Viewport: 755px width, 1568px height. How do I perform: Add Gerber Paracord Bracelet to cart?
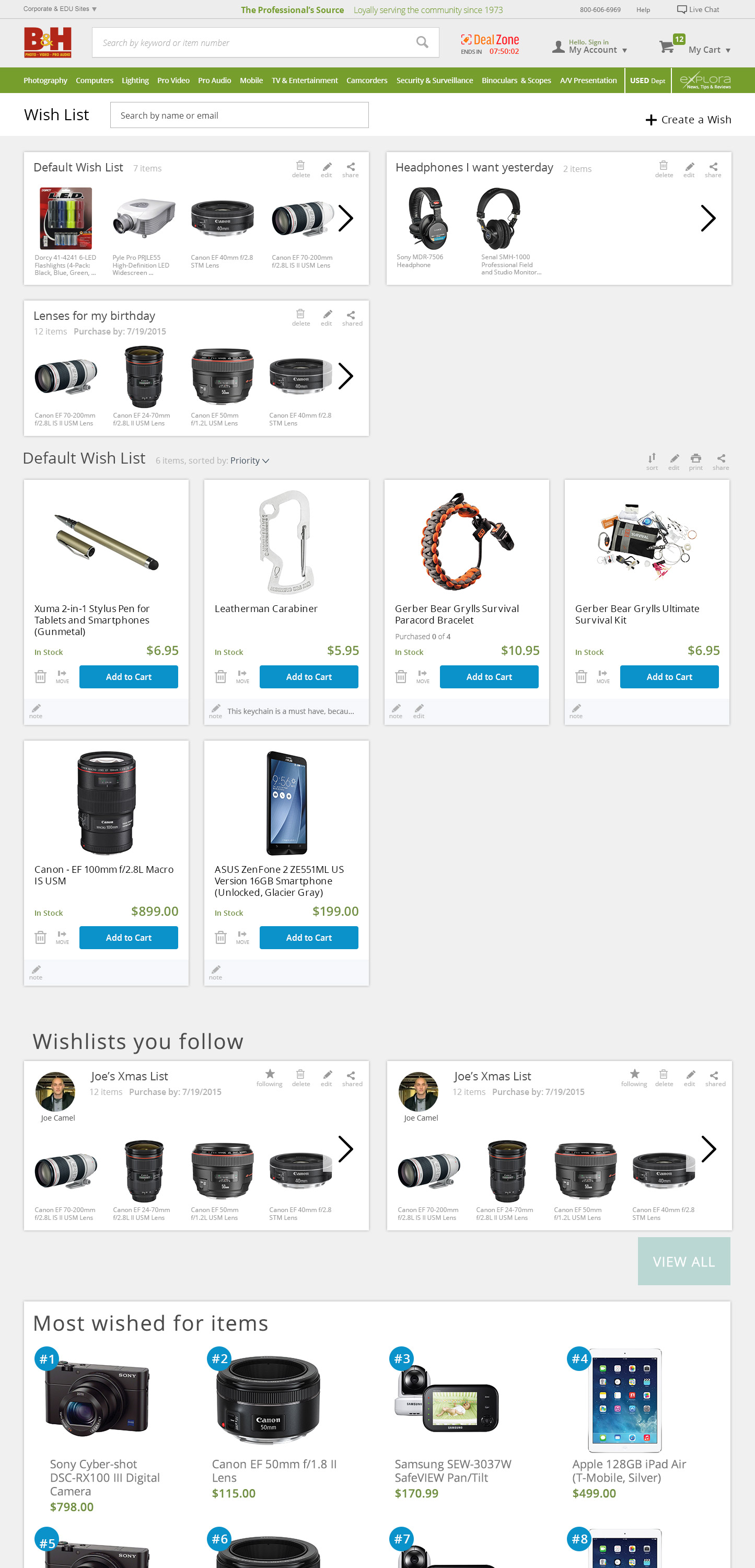[x=489, y=676]
